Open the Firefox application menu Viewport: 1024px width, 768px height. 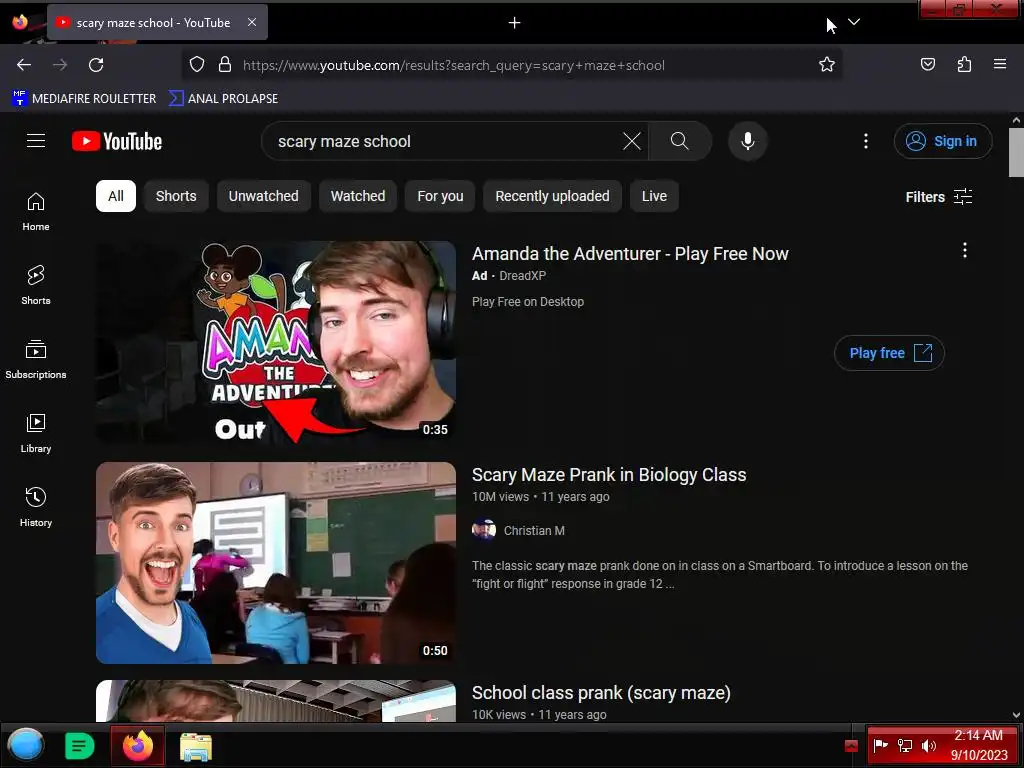1000,64
